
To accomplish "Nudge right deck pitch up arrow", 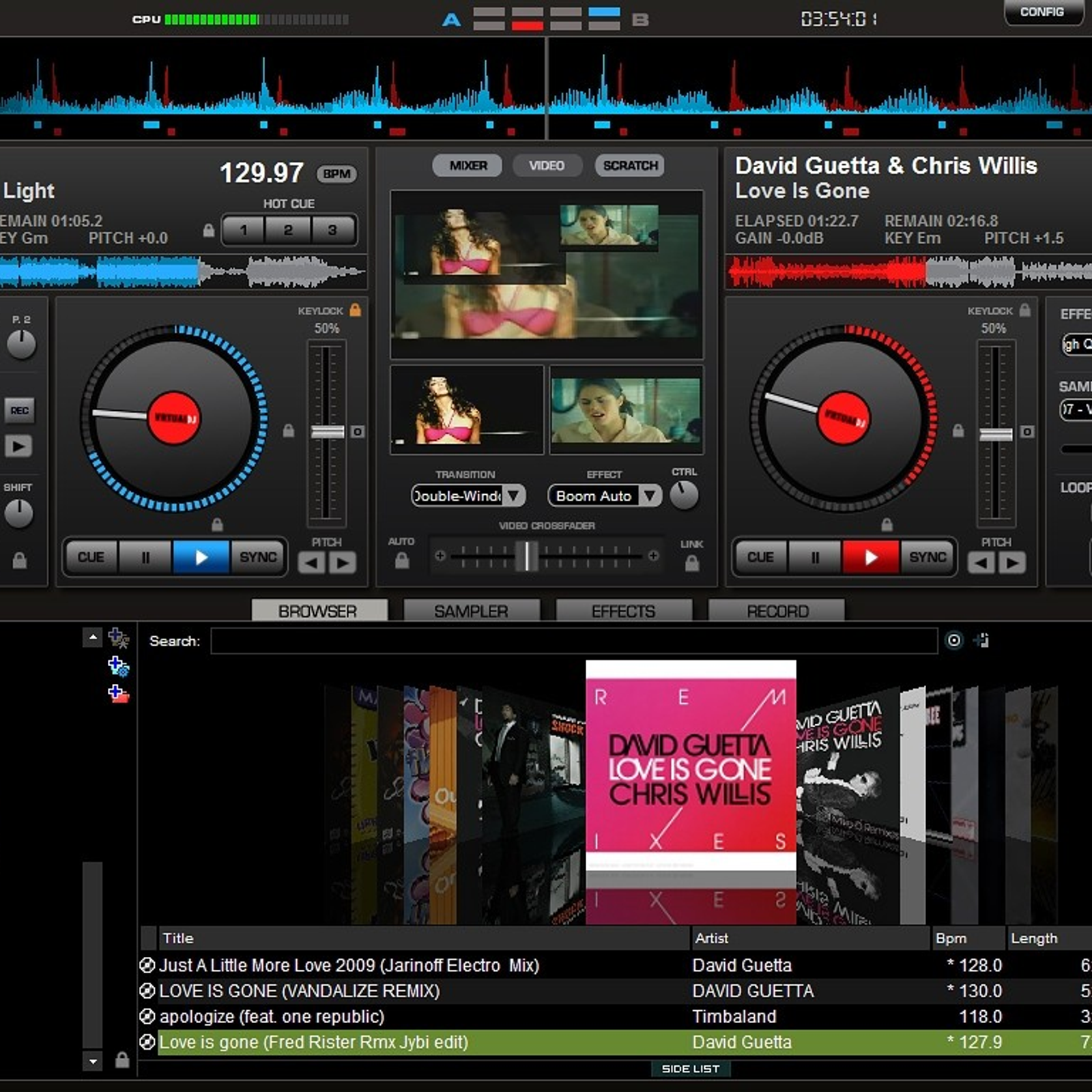I will (1012, 562).
